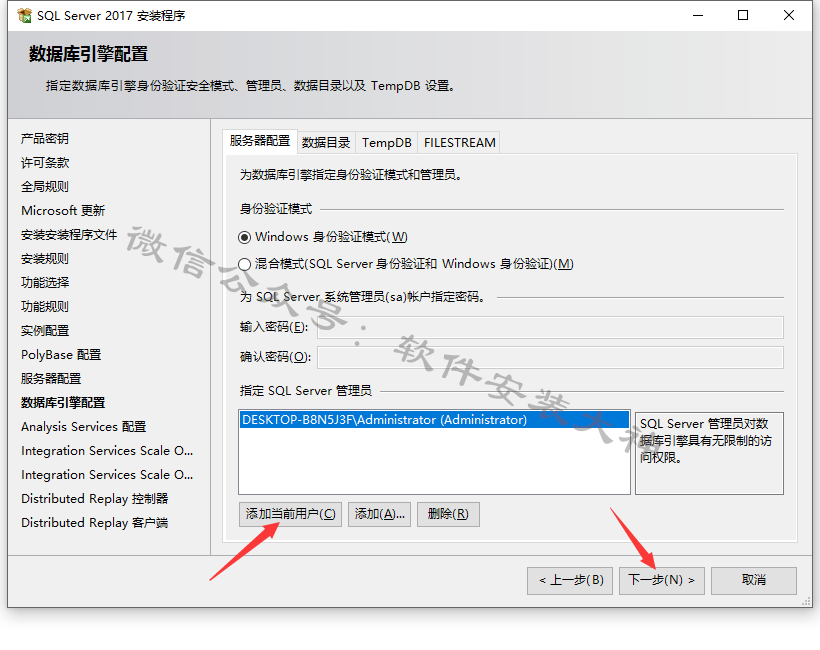Click Microsoft 更新 step in sidebar
This screenshot has height=650, width=820.
[63, 211]
